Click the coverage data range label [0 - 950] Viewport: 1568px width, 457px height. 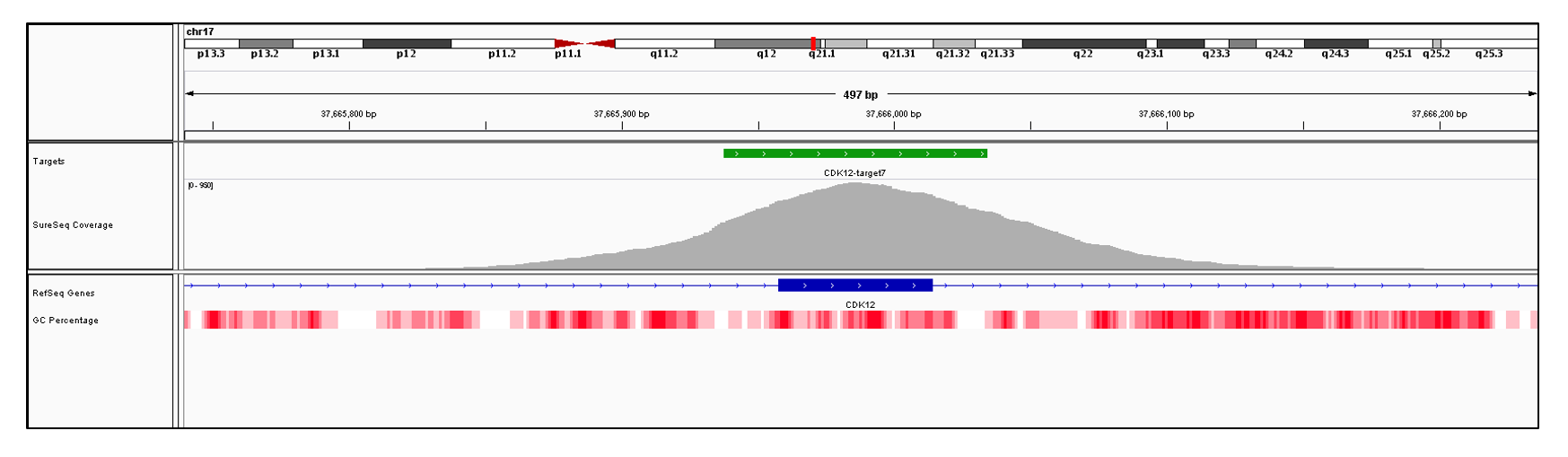point(200,185)
